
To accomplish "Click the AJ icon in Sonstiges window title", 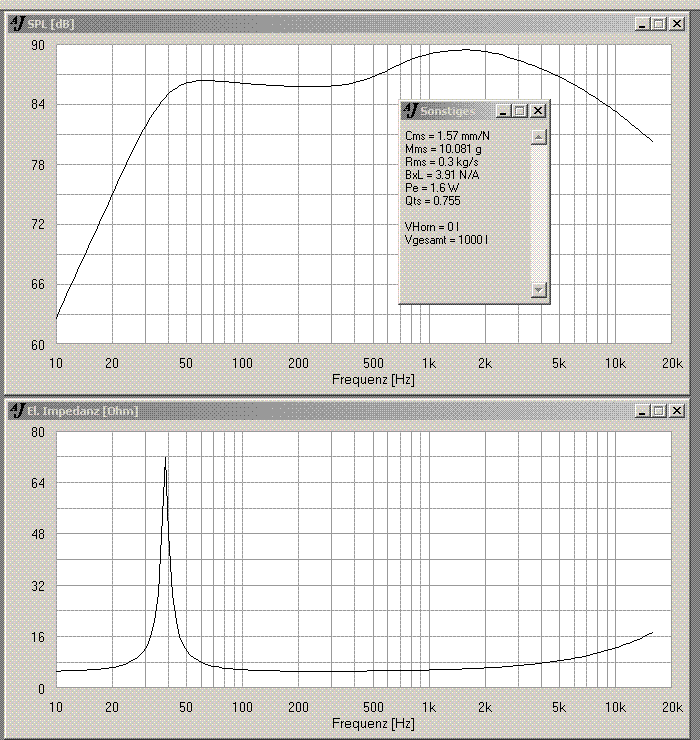I will coord(411,110).
